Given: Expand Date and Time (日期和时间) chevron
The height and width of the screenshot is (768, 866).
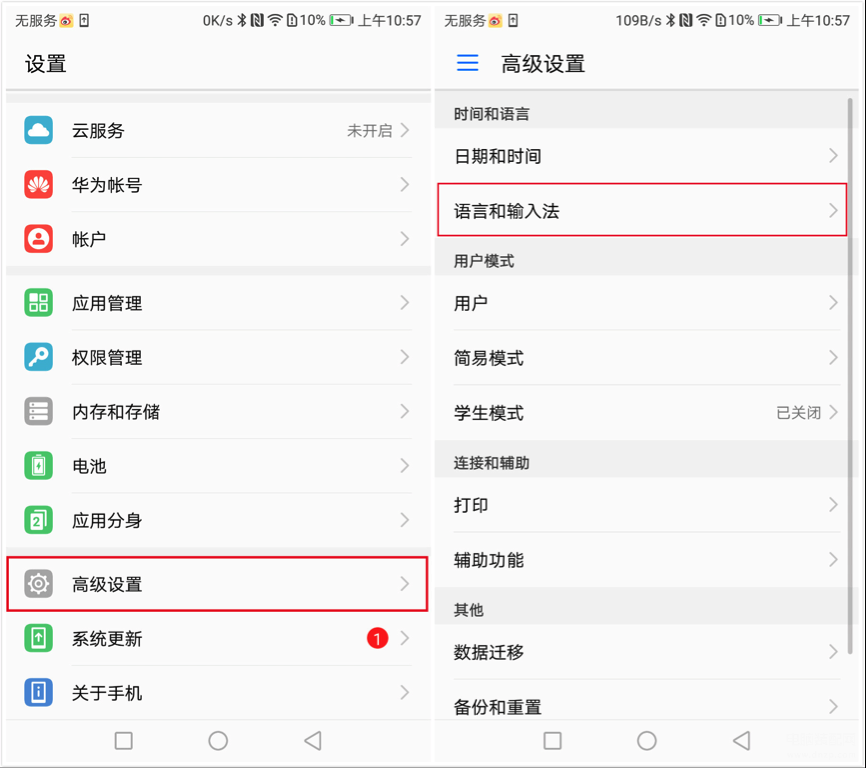Looking at the screenshot, I should pos(833,156).
